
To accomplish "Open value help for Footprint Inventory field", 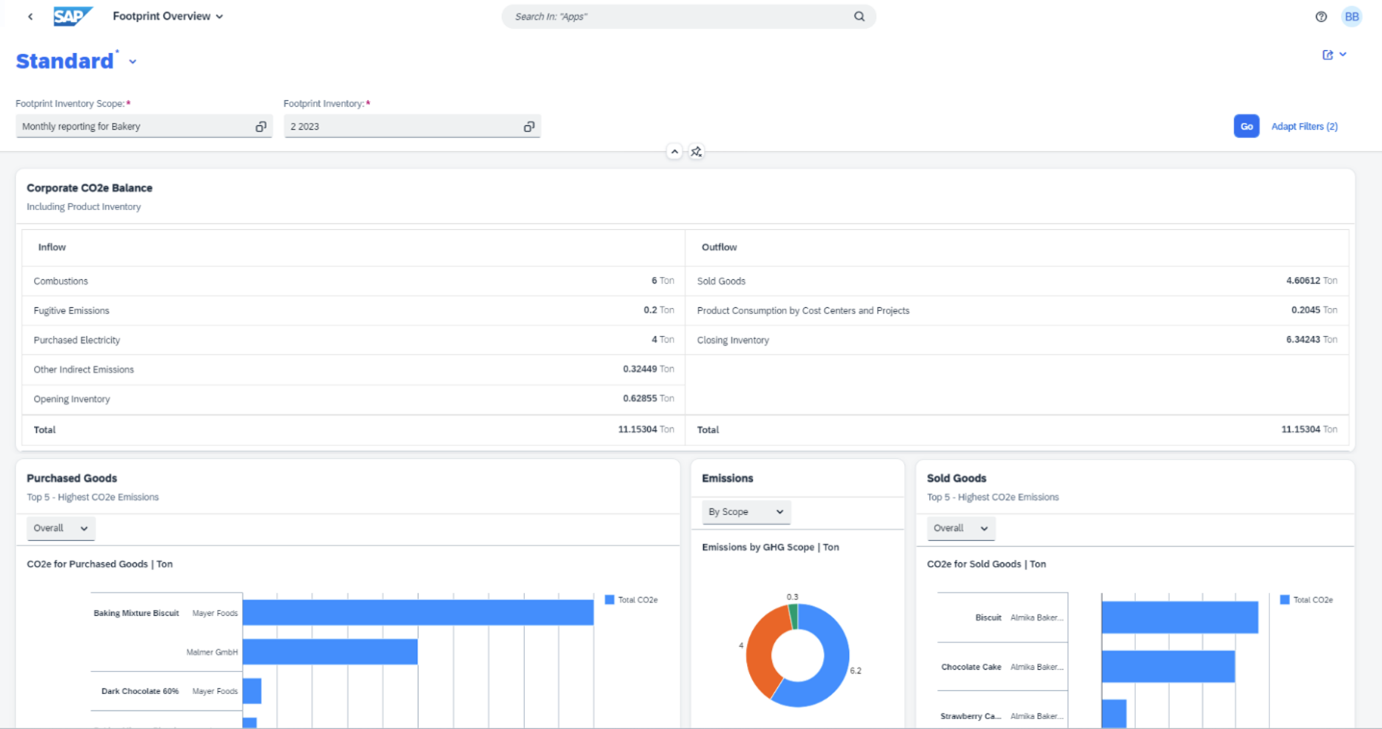I will (529, 127).
